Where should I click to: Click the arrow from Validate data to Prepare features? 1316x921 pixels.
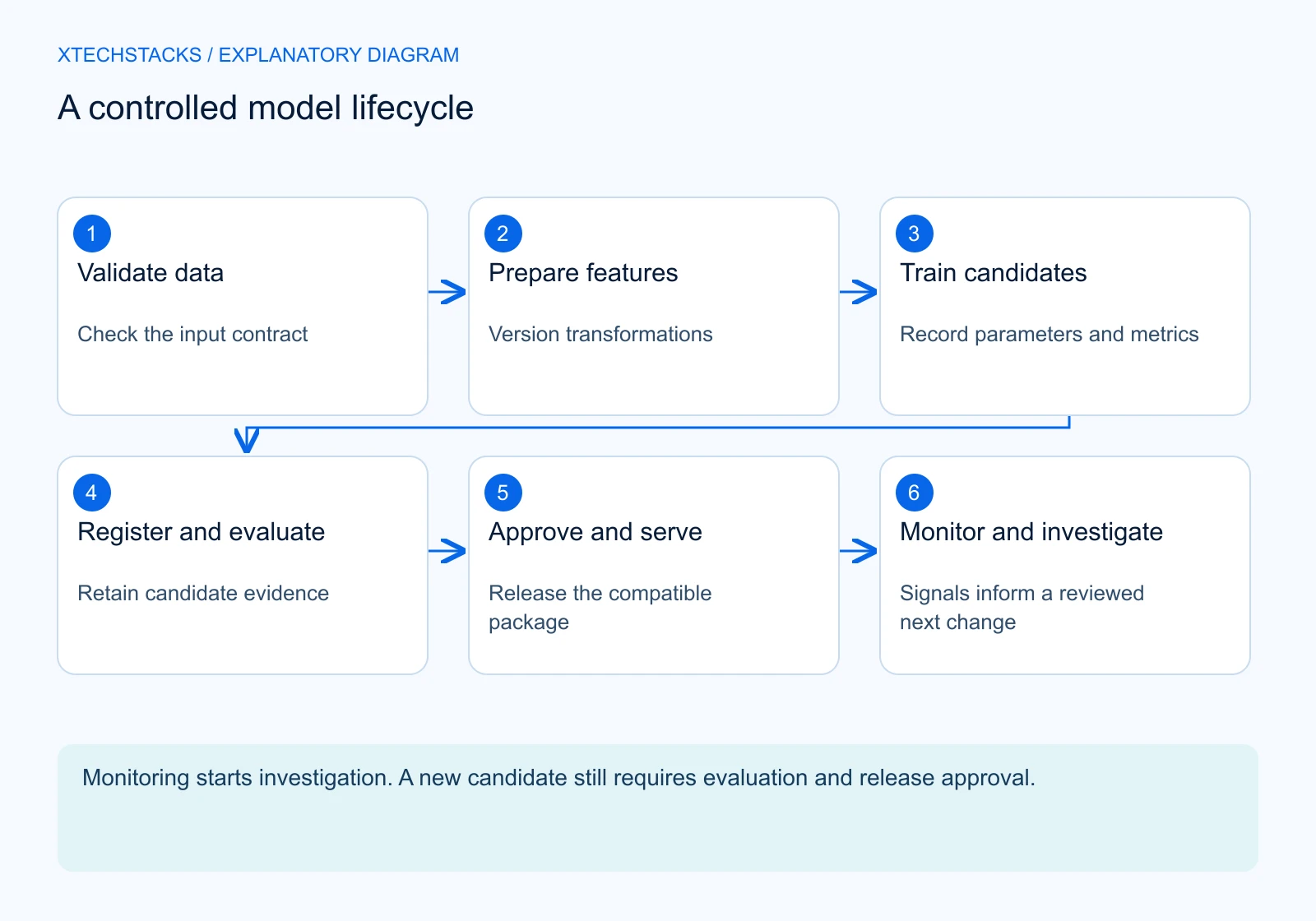coord(447,292)
